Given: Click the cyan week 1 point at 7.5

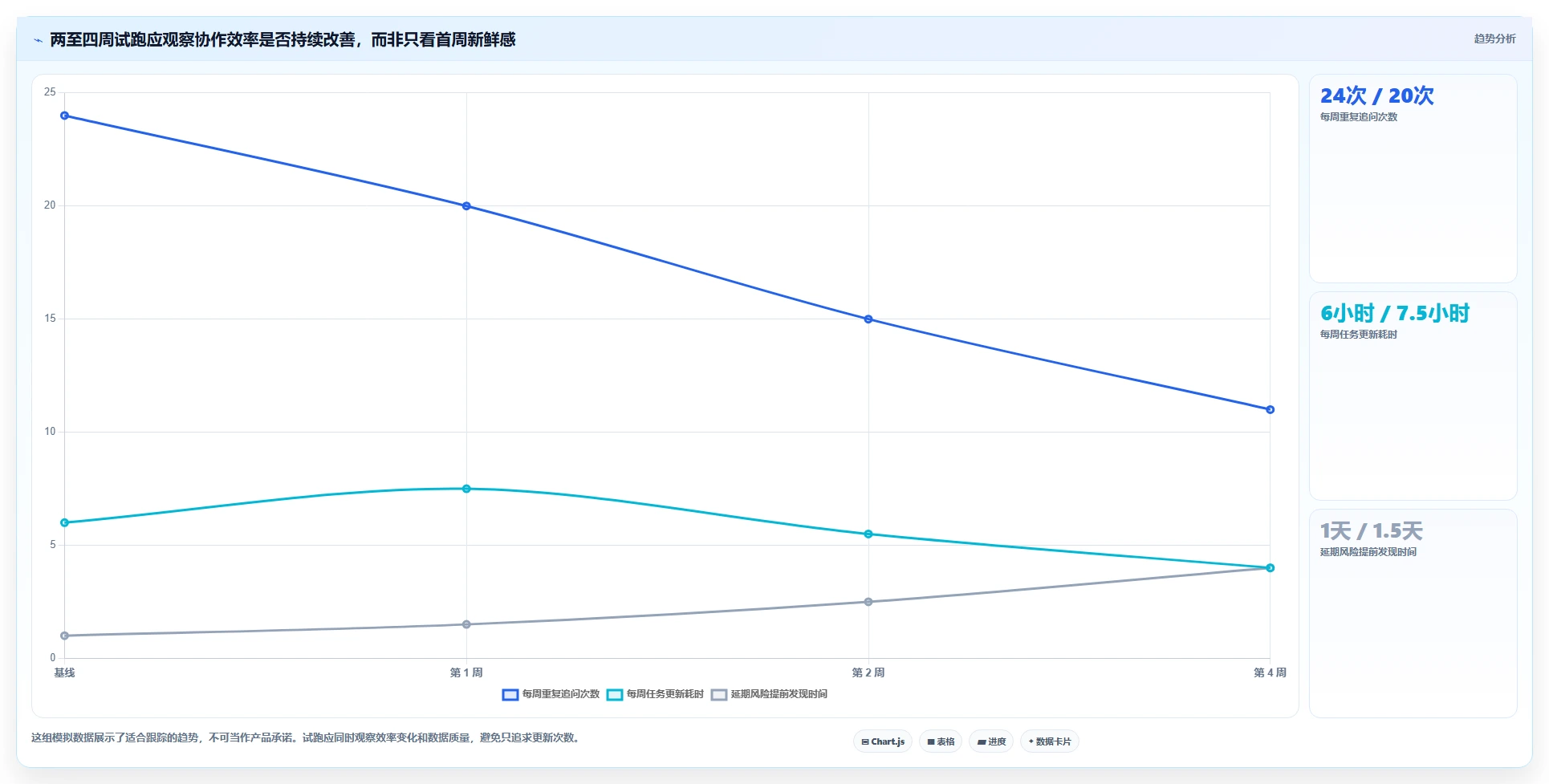Looking at the screenshot, I should tap(466, 489).
